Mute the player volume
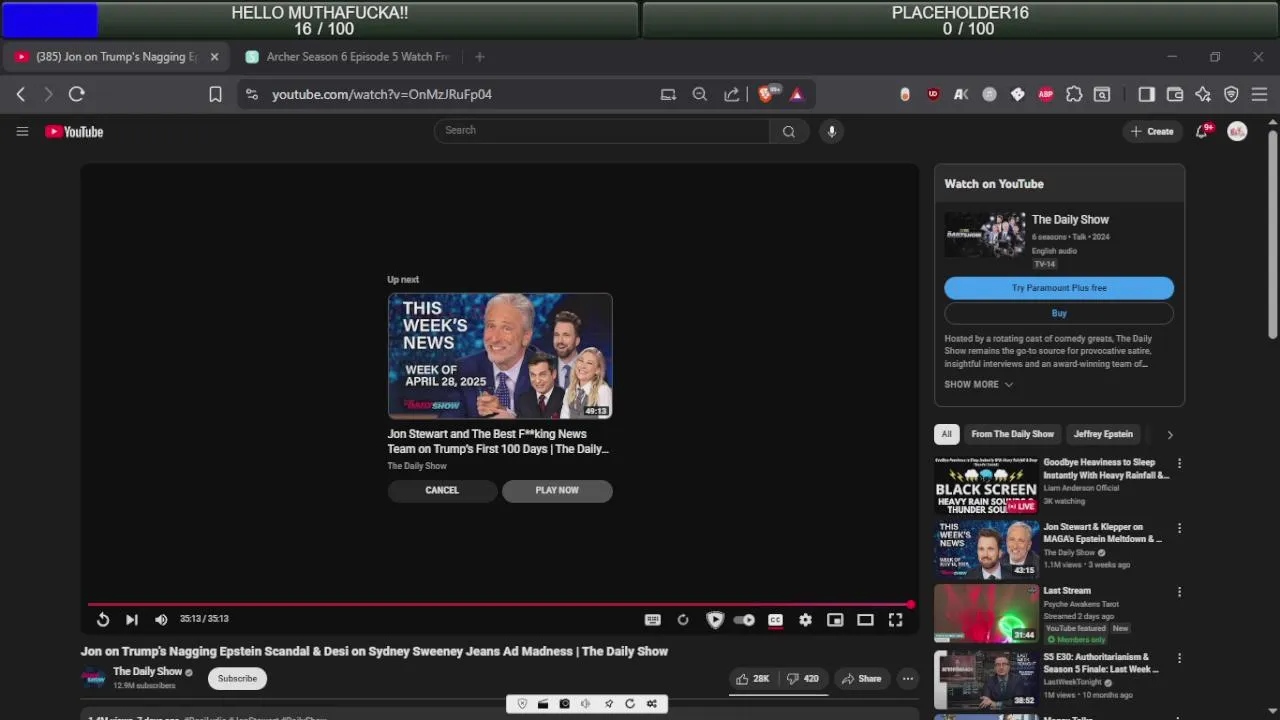Viewport: 1280px width, 720px height. [161, 620]
